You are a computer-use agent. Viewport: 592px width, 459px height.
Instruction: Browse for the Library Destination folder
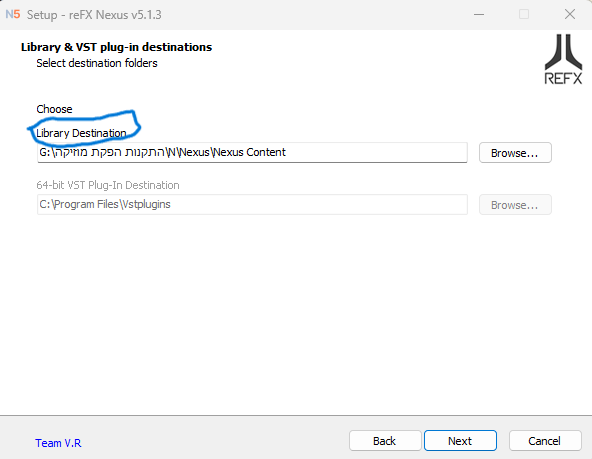tap(515, 153)
